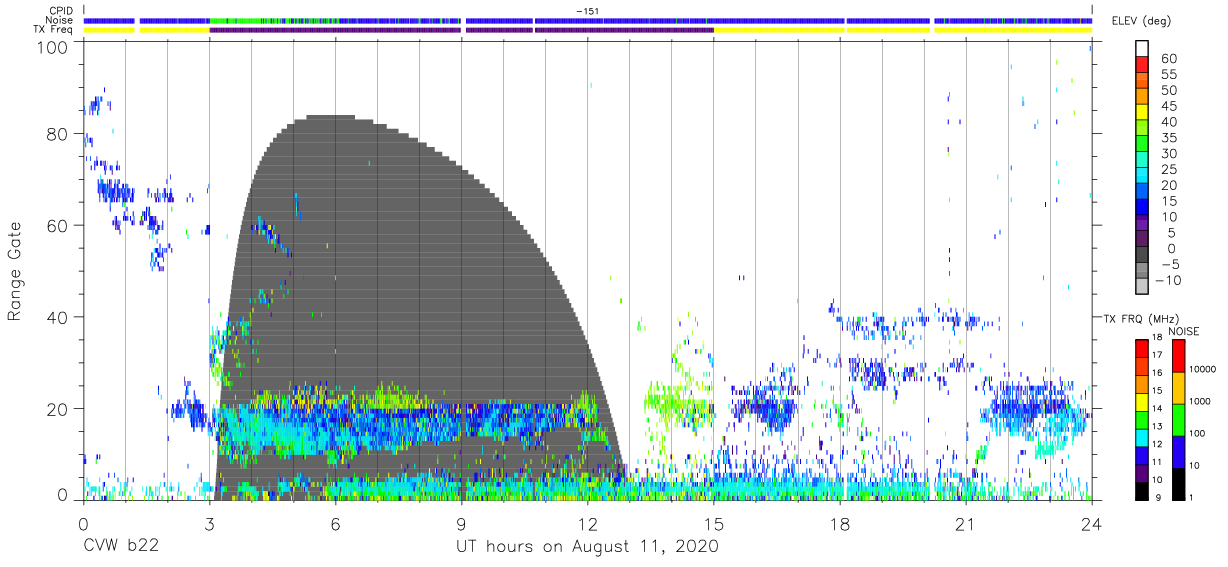Click TX FRQ colorbar label '17'
Viewport: 1228px width, 567px height.
1156,355
